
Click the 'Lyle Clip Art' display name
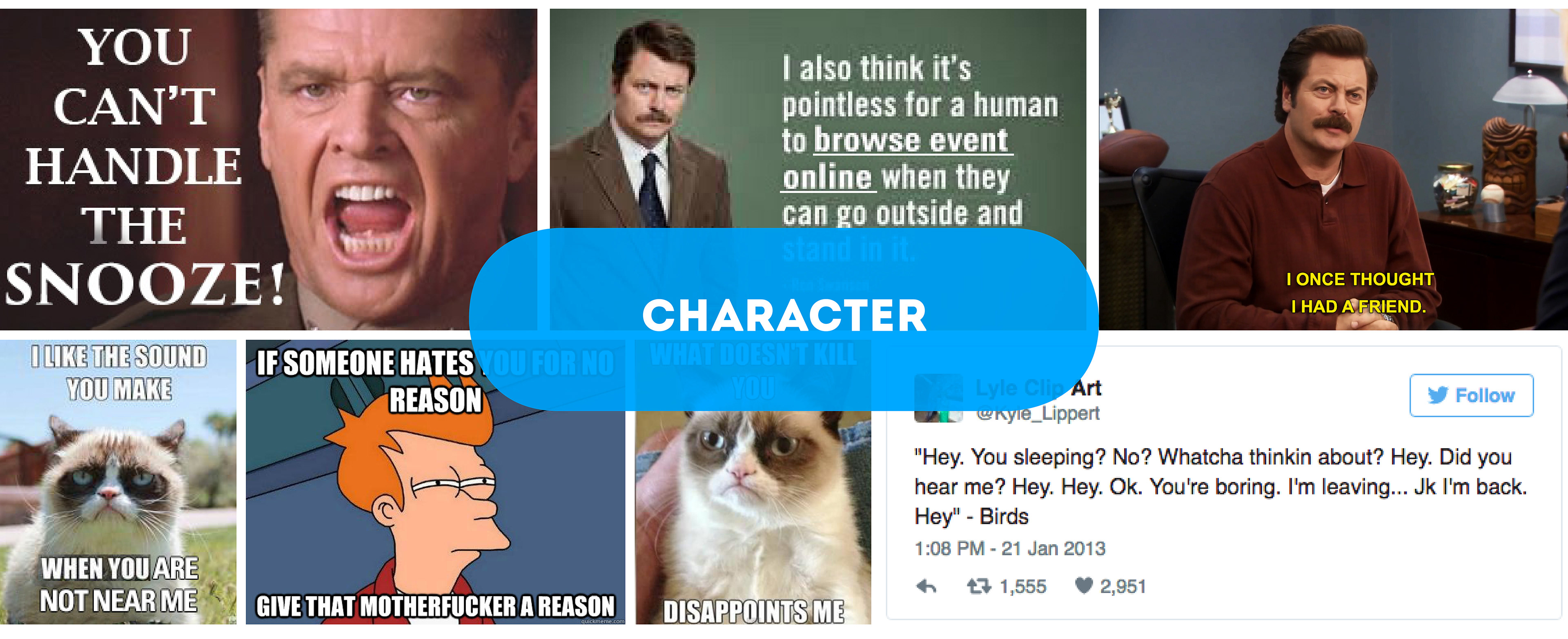click(1038, 387)
